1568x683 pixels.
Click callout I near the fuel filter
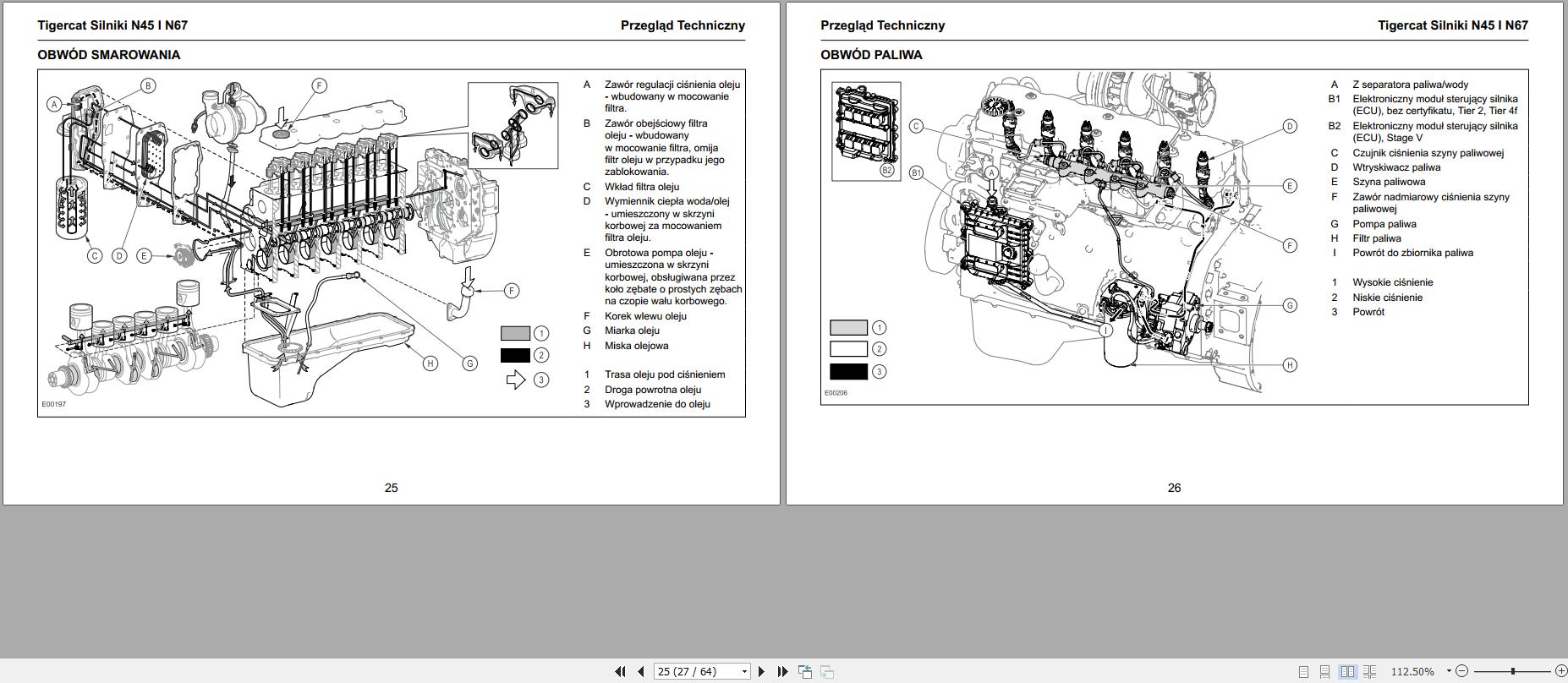coord(1105,331)
